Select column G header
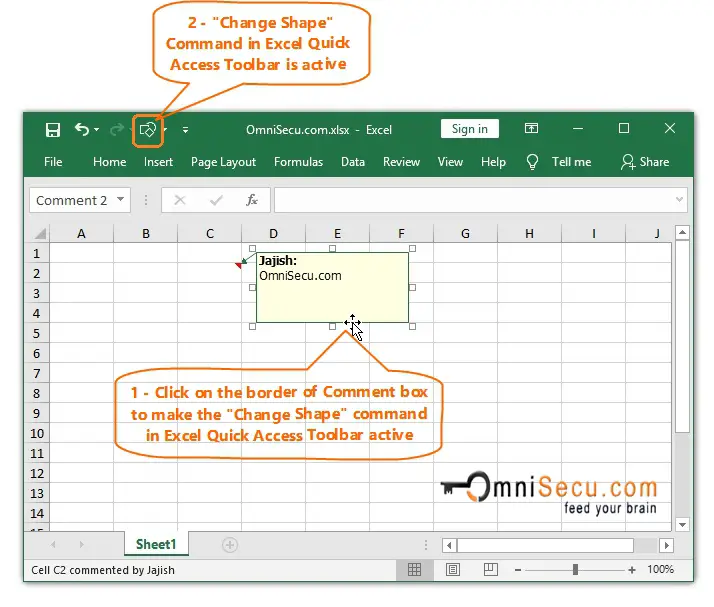Viewport: 714px width, 607px height. click(x=465, y=234)
